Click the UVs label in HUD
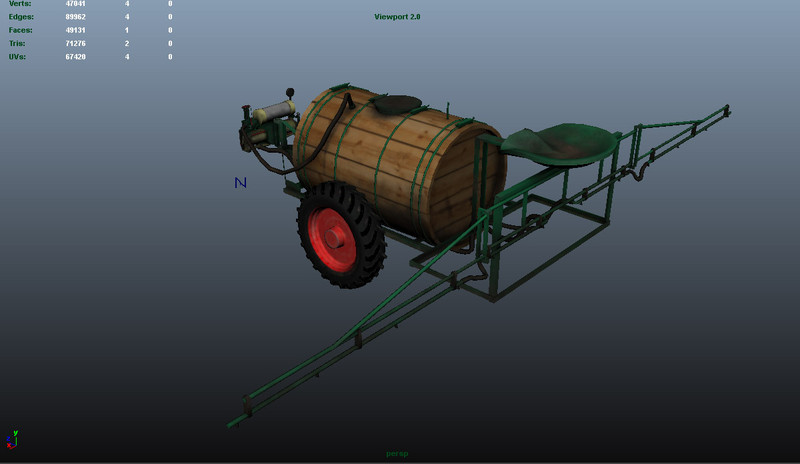Image resolution: width=800 pixels, height=464 pixels. [16, 56]
